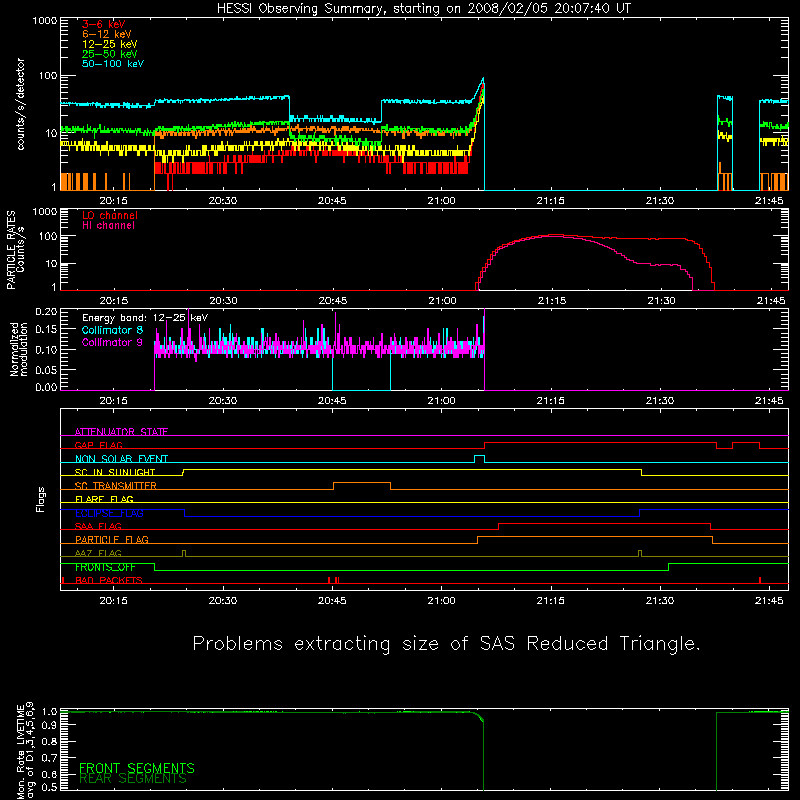Click the NON_SOLAR_EVENT raised bump near 21:05
The height and width of the screenshot is (800, 800).
[x=479, y=456]
